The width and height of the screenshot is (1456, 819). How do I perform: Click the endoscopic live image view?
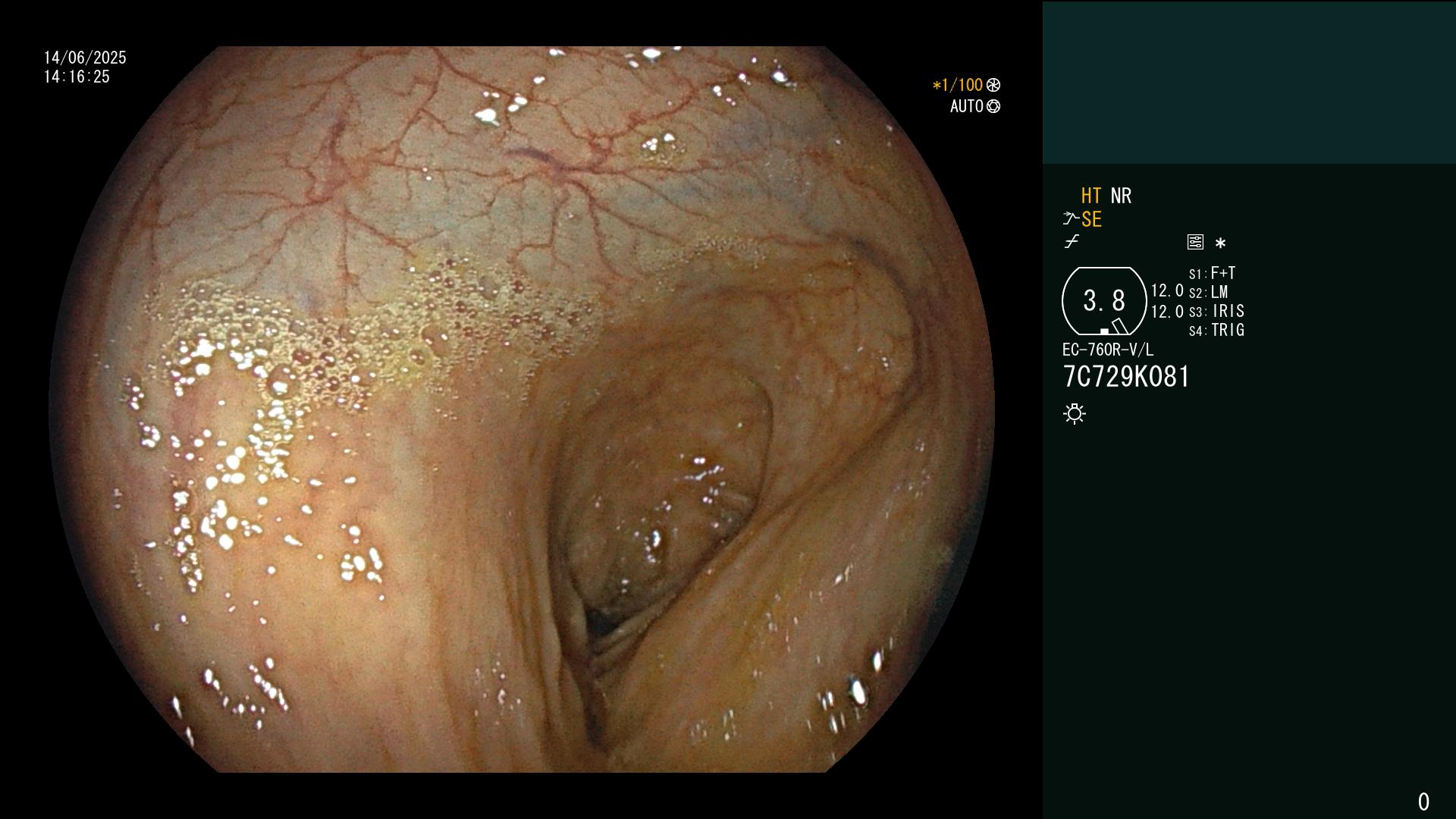click(522, 409)
